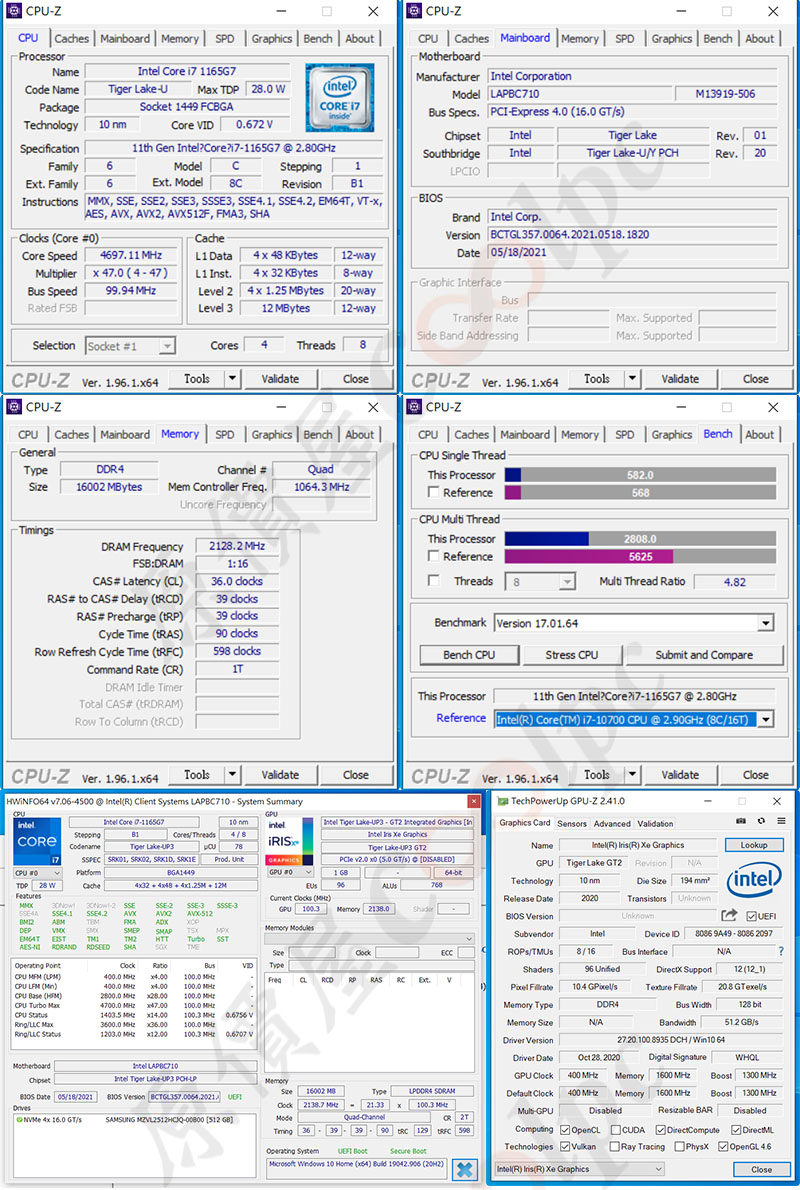Click the Name field in CPU-Z CPU tab
This screenshot has height=1190, width=800.
coord(187,71)
